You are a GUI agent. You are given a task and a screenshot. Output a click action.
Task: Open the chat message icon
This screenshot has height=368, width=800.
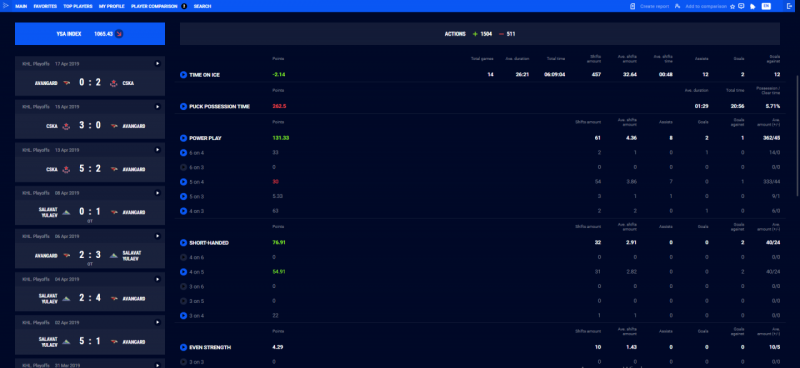(741, 6)
